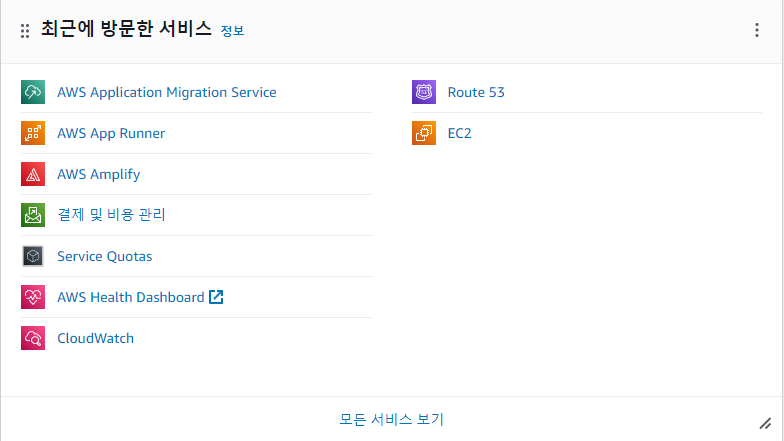Click the AWS Health Dashboard heart icon
This screenshot has width=784, height=441.
pos(33,297)
